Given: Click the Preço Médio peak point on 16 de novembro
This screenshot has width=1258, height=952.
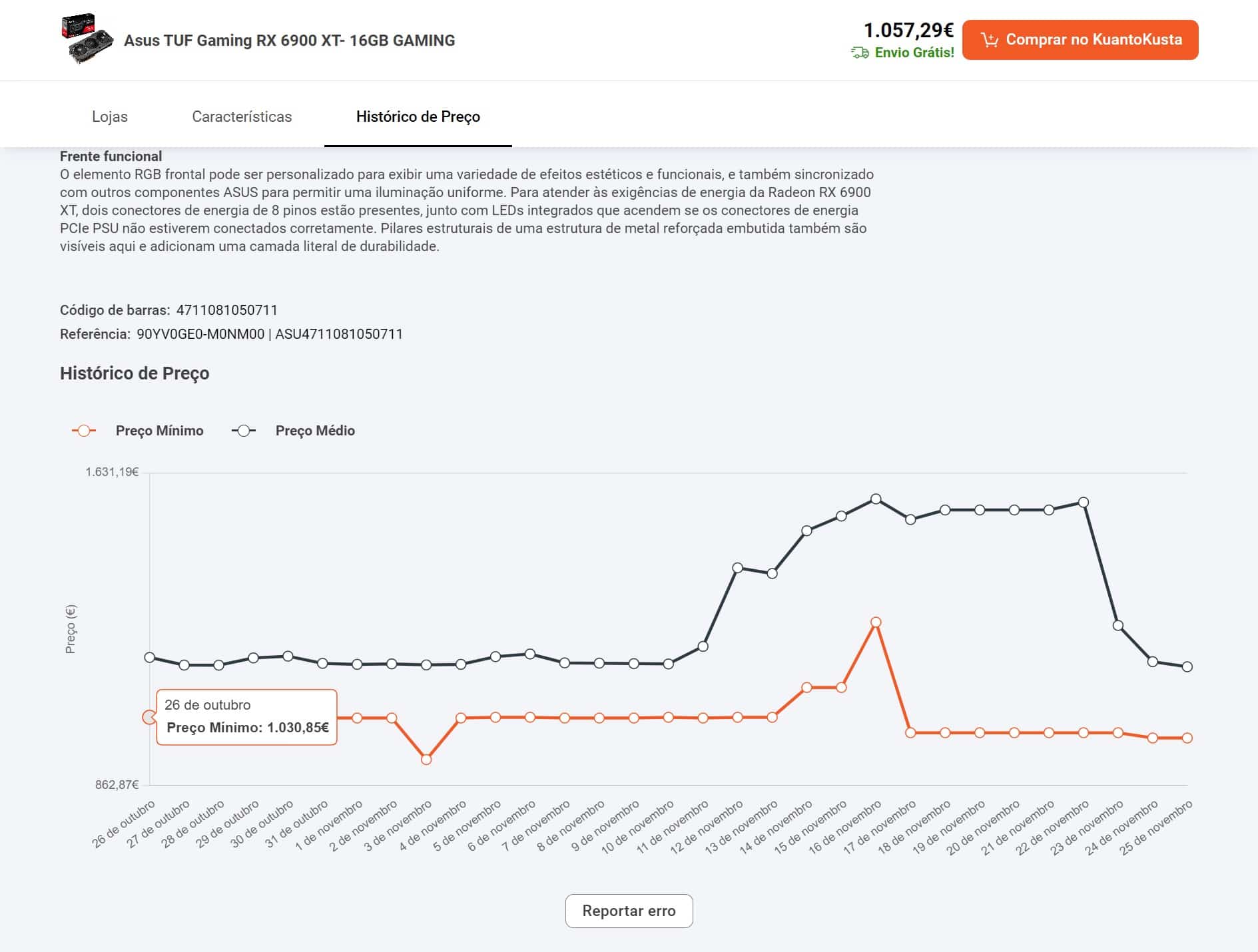Looking at the screenshot, I should point(876,499).
